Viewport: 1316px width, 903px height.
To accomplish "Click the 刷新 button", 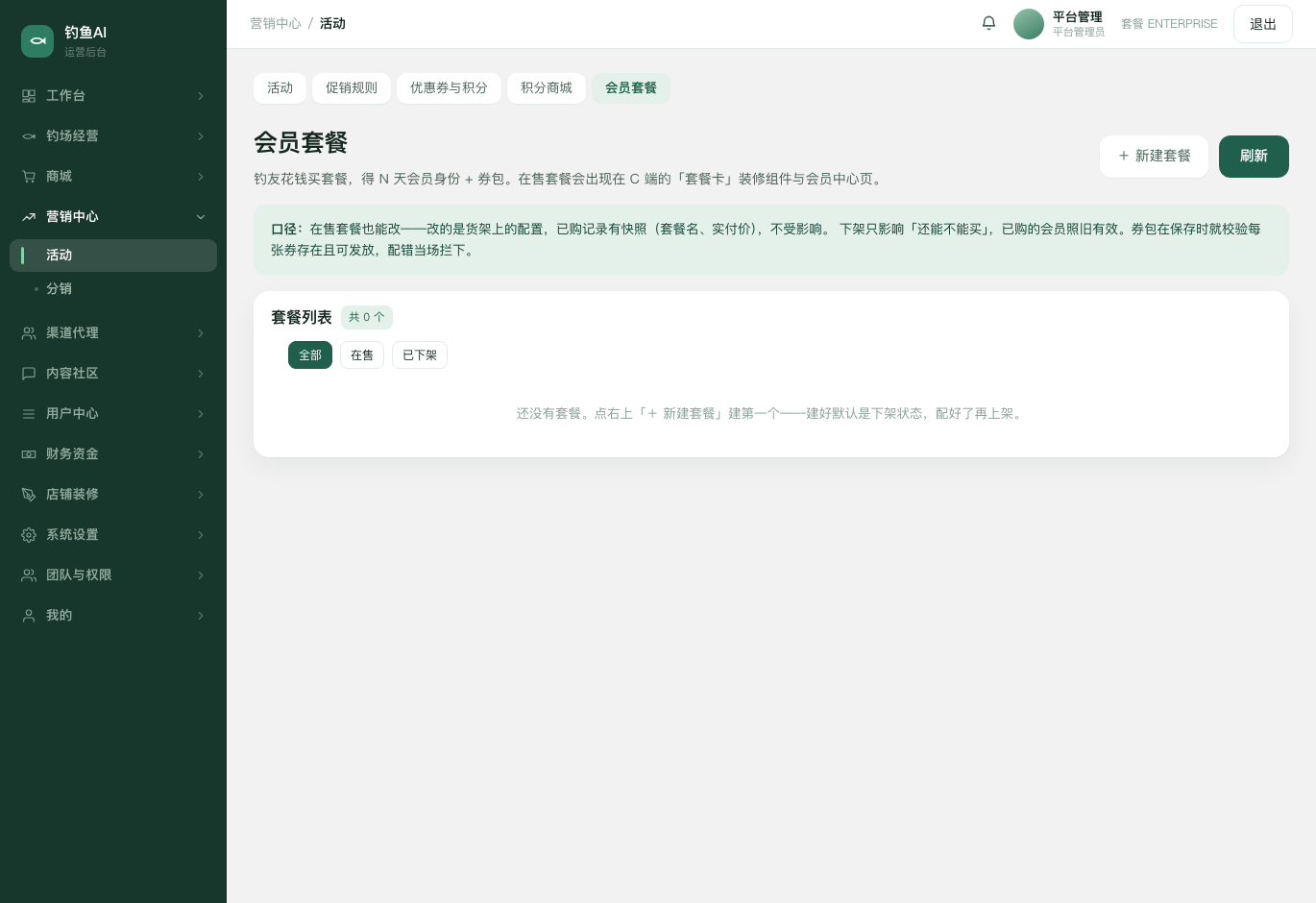I will coord(1254,157).
